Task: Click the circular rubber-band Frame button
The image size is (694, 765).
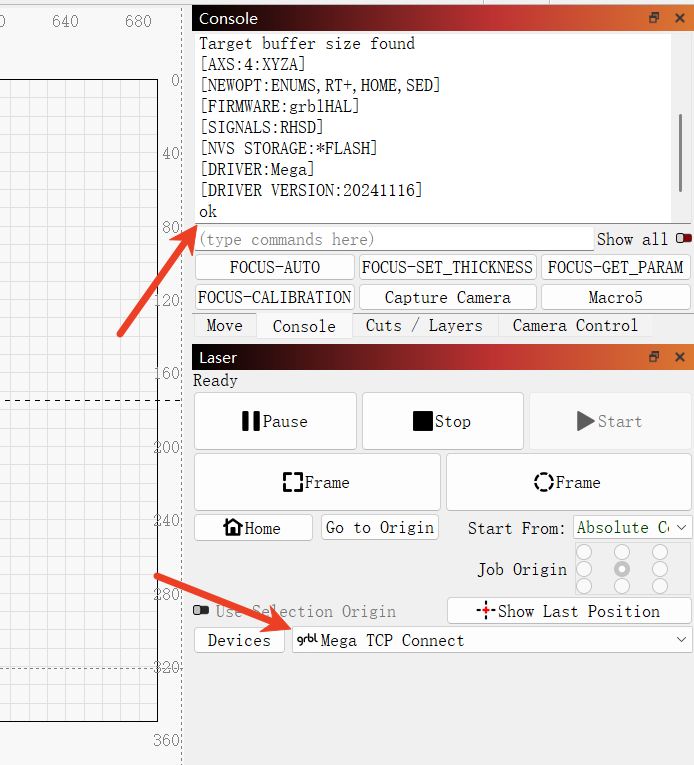Action: (567, 482)
